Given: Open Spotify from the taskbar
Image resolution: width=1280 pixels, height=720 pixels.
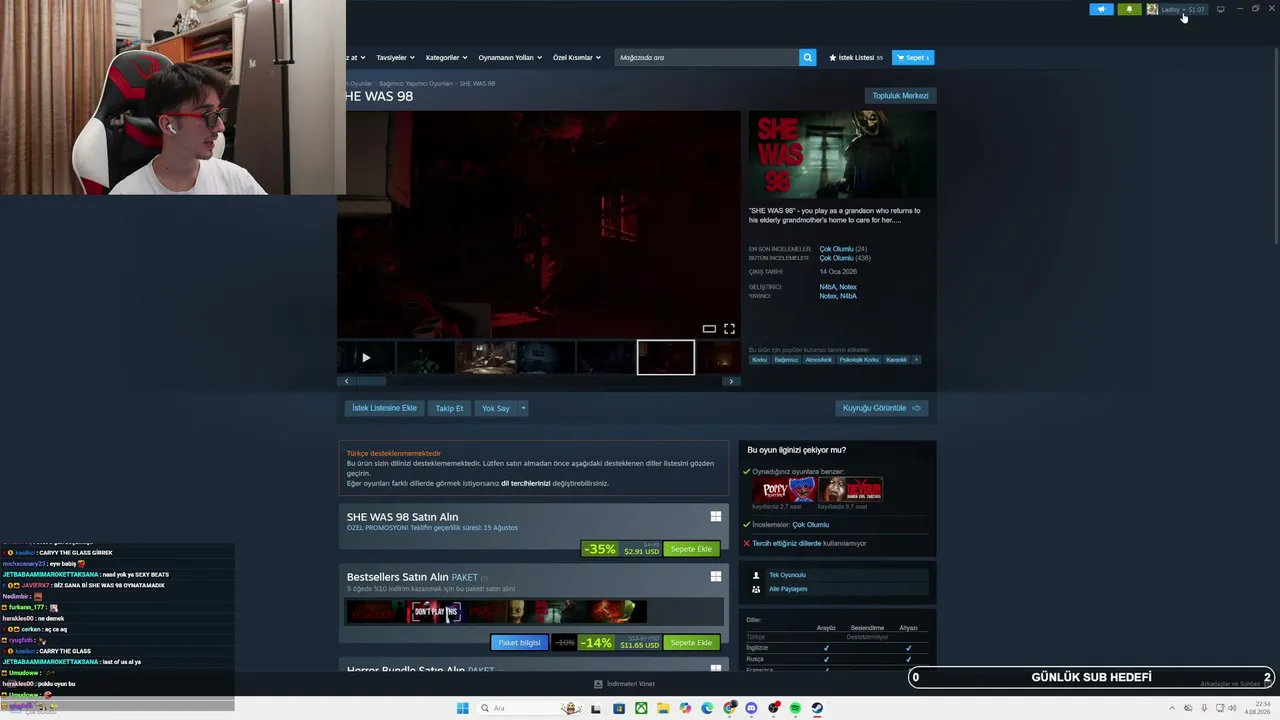Looking at the screenshot, I should point(795,708).
